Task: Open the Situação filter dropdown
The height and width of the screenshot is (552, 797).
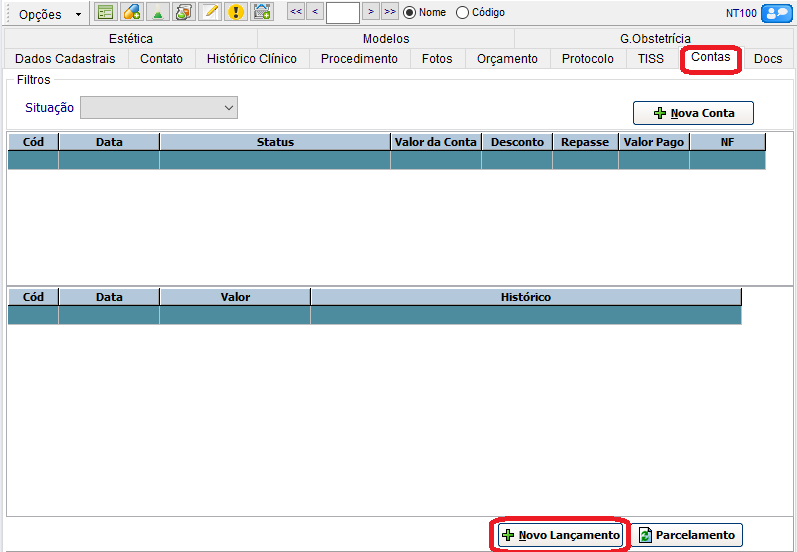Action: 159,107
